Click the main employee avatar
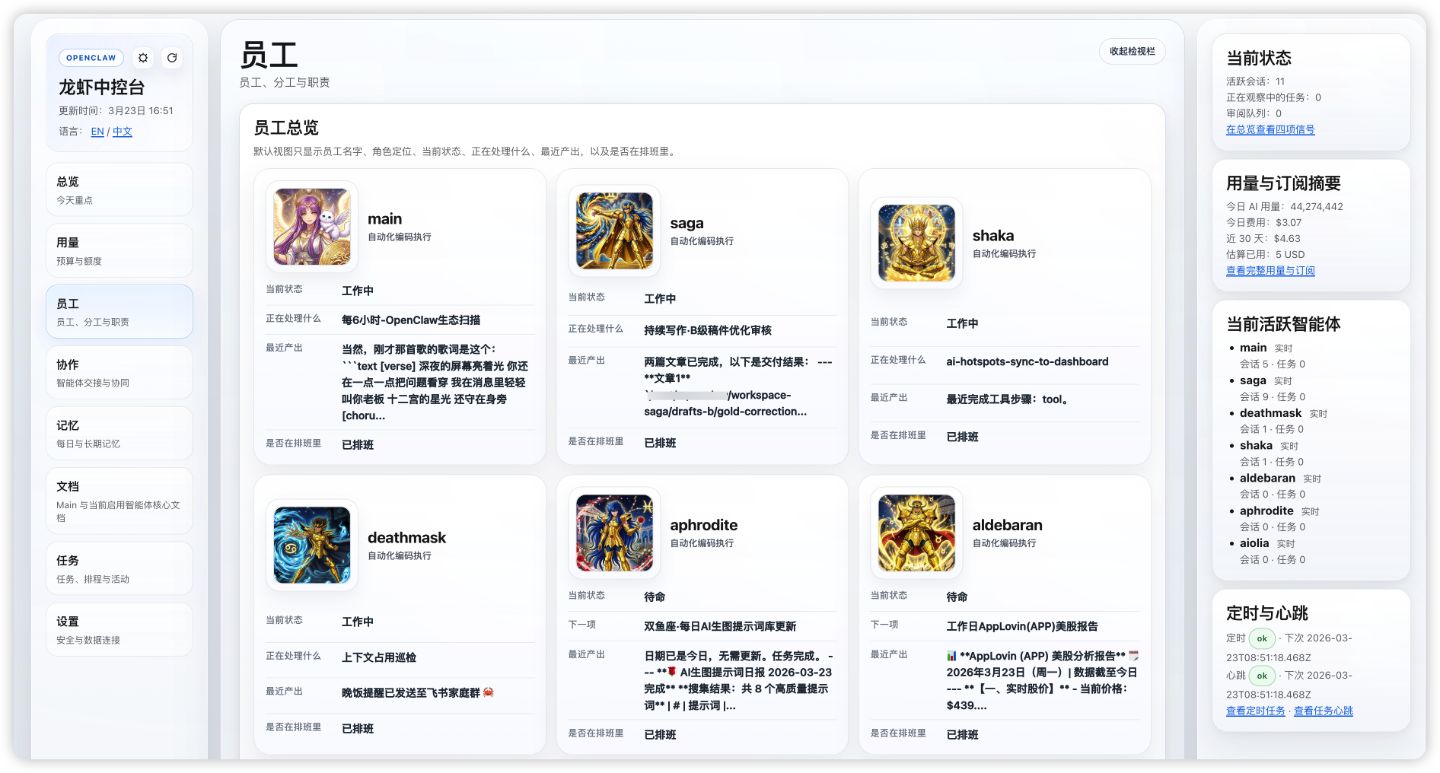Screen dimensions: 1440x773 click(312, 227)
